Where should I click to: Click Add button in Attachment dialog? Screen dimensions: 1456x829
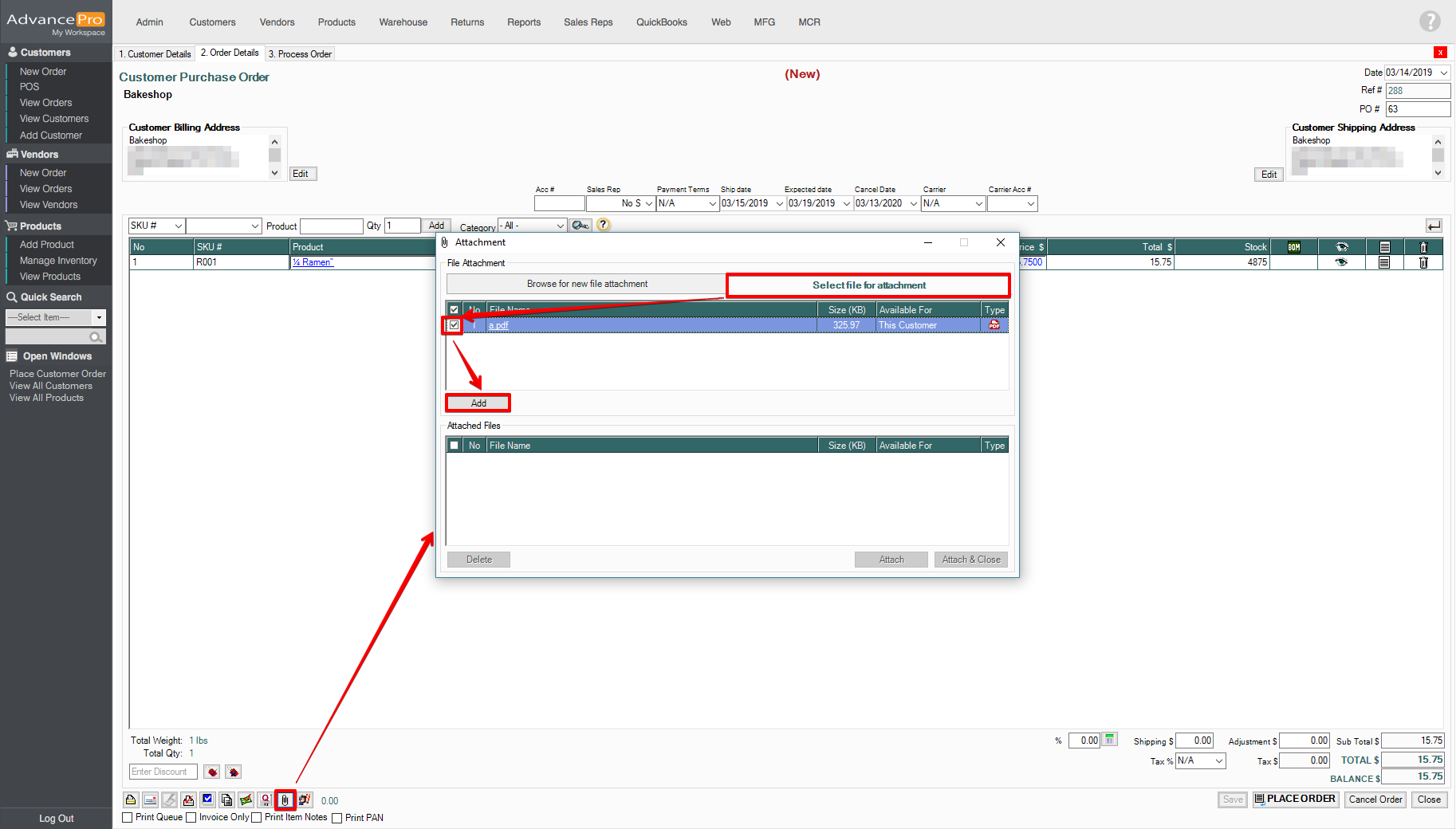[478, 403]
